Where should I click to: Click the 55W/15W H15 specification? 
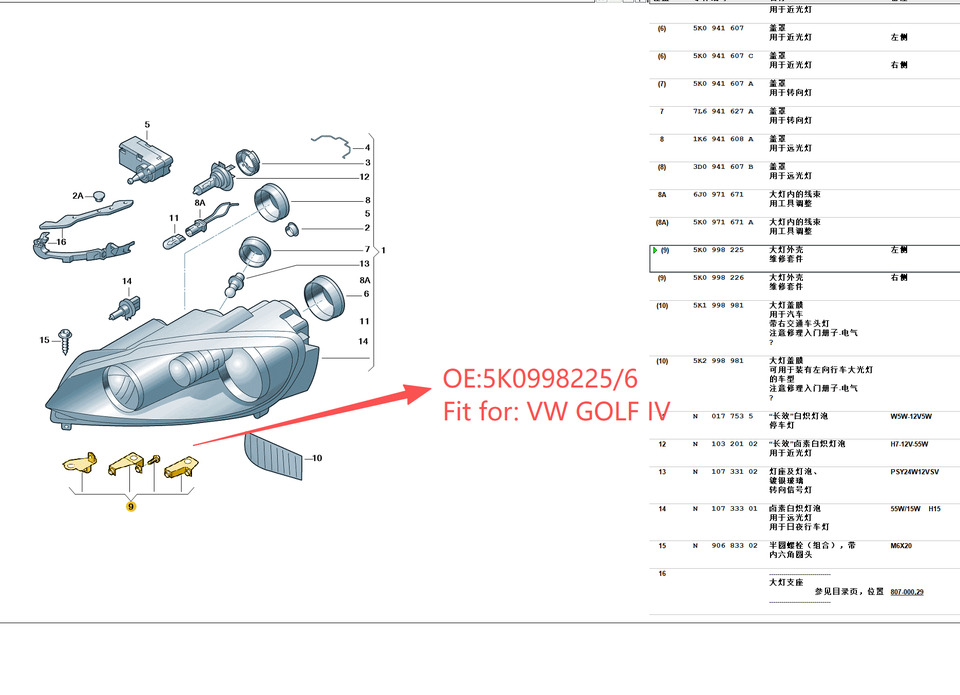[x=915, y=508]
